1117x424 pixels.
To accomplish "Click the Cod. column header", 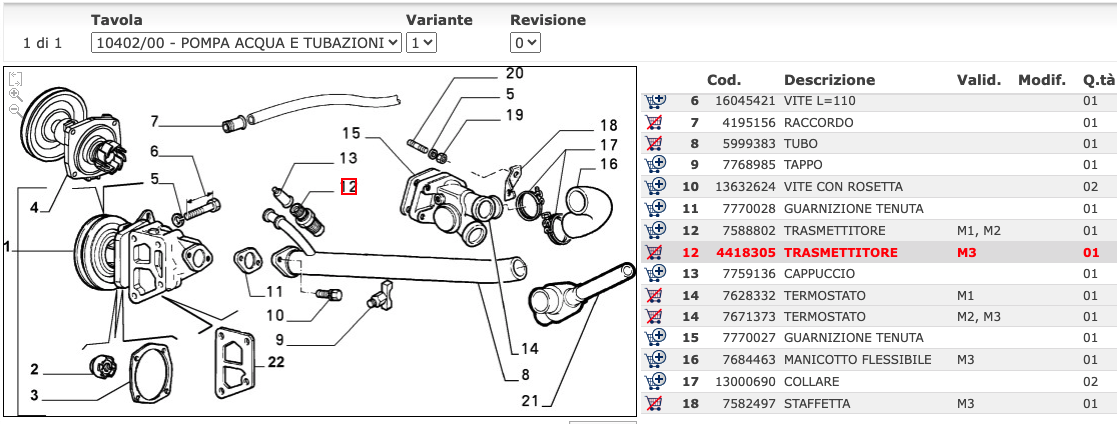I will pos(723,80).
